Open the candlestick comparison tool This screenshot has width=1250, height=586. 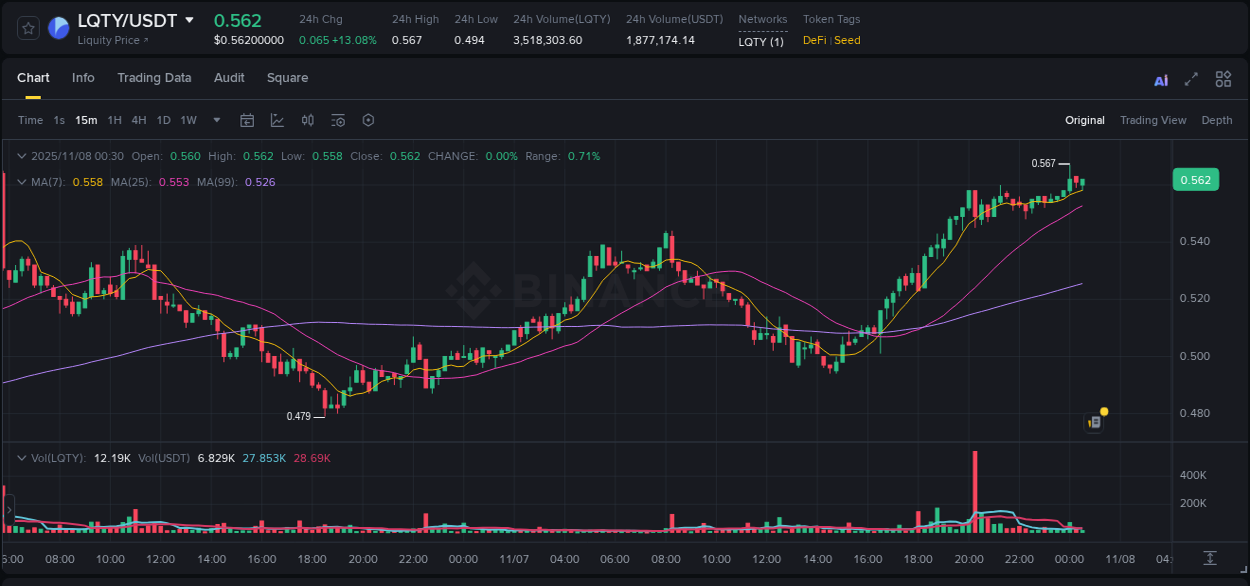tap(307, 120)
